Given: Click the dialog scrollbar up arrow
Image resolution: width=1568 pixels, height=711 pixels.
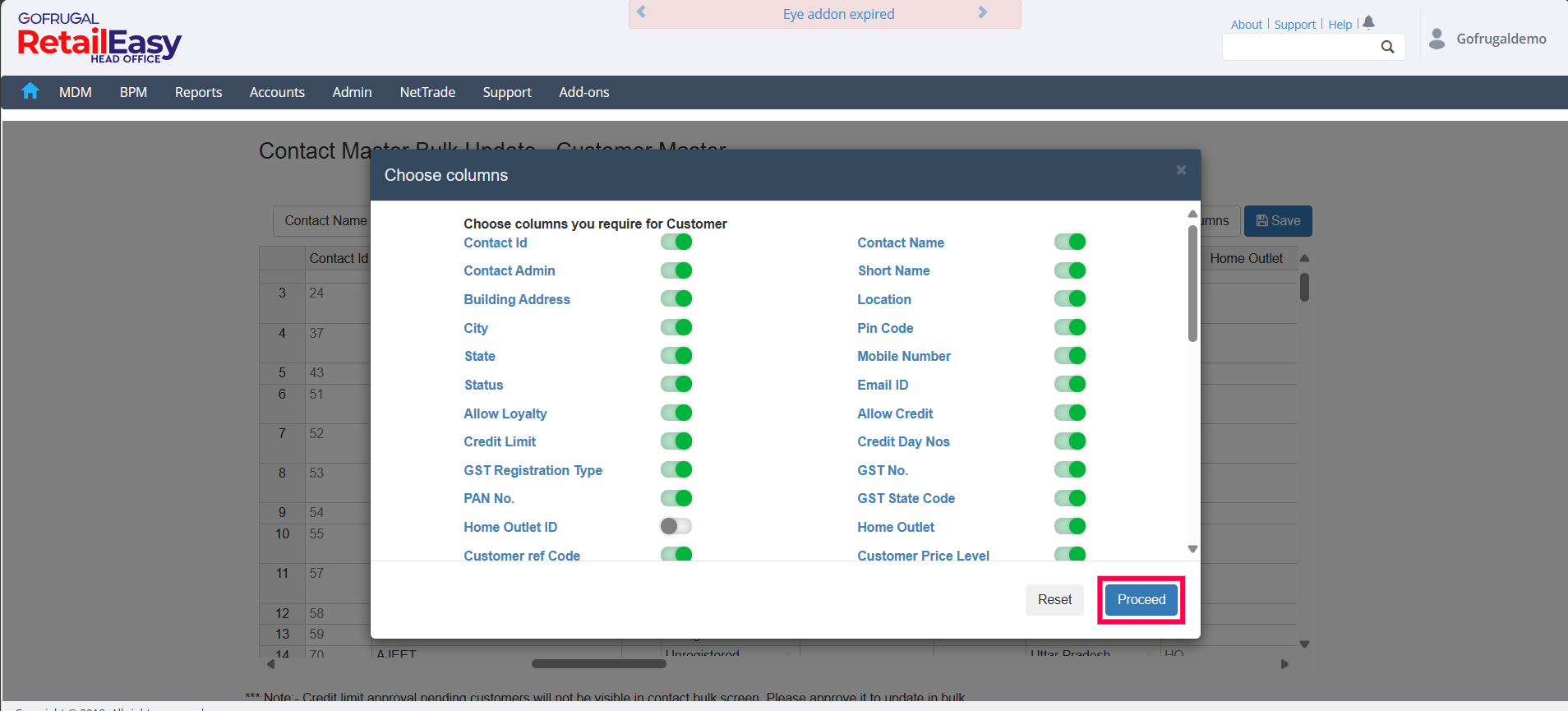Looking at the screenshot, I should 1192,214.
